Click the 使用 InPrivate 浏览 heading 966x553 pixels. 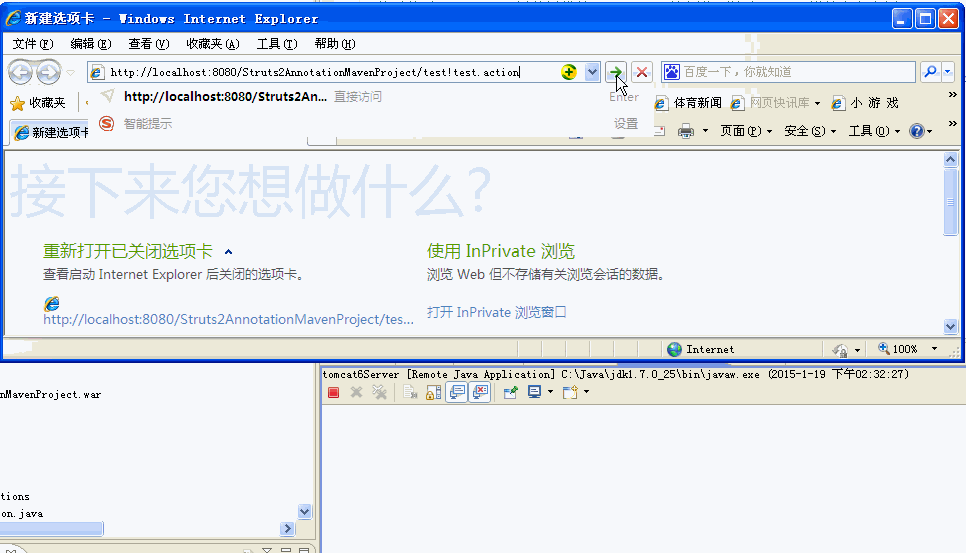(x=501, y=251)
